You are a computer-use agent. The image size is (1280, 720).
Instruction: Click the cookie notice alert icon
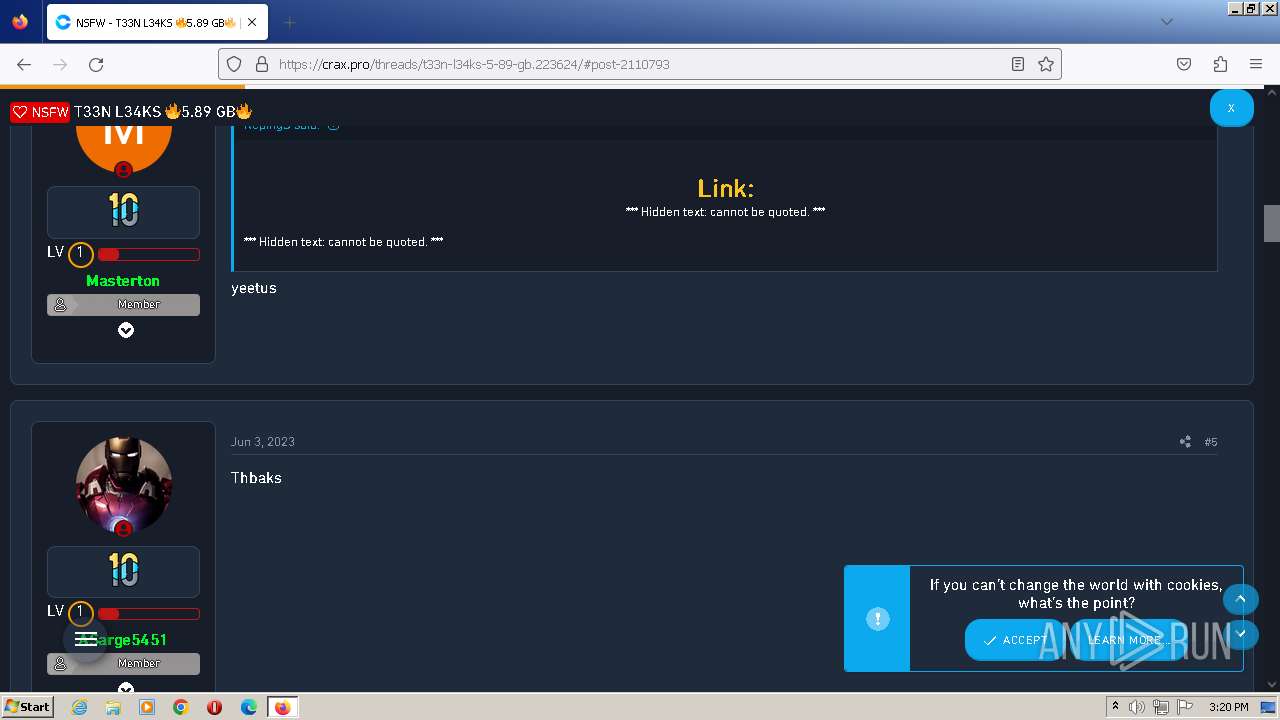coord(877,619)
